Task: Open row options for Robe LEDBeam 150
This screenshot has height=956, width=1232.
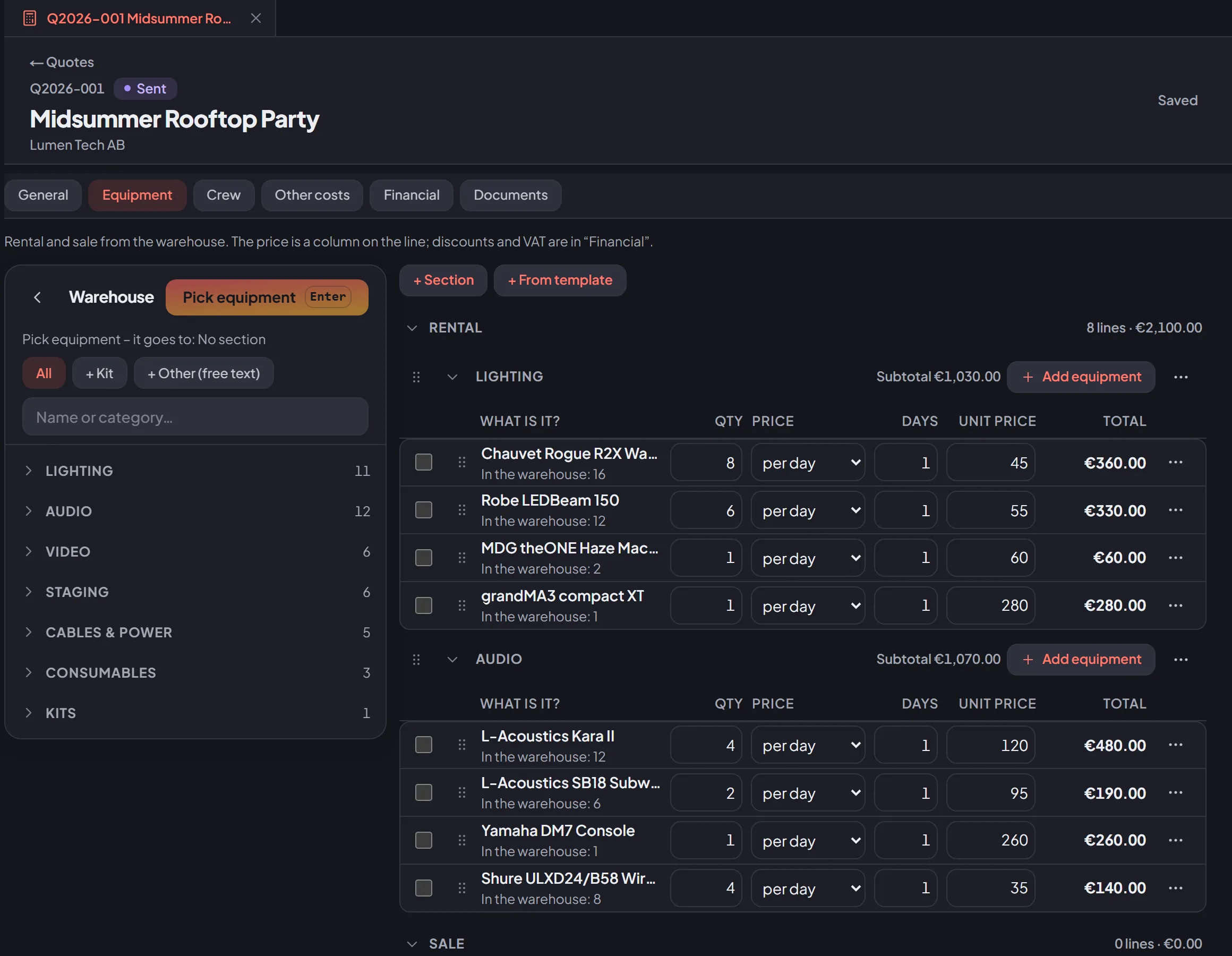Action: 1176,510
